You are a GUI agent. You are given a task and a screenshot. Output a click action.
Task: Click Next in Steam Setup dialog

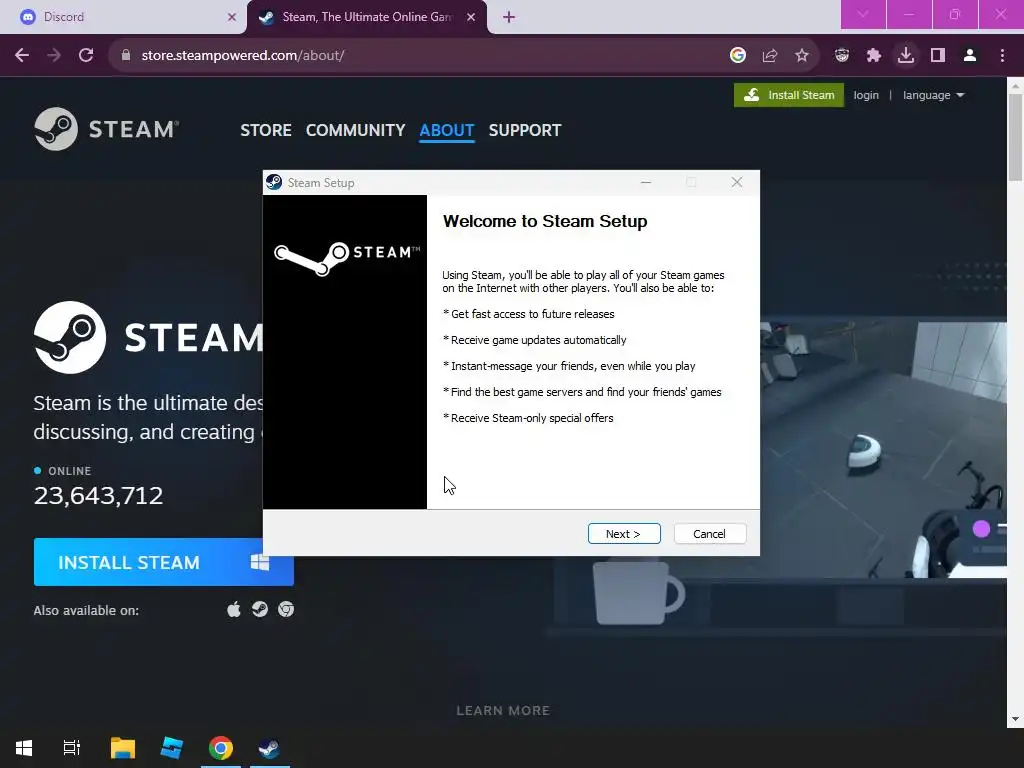(x=624, y=534)
